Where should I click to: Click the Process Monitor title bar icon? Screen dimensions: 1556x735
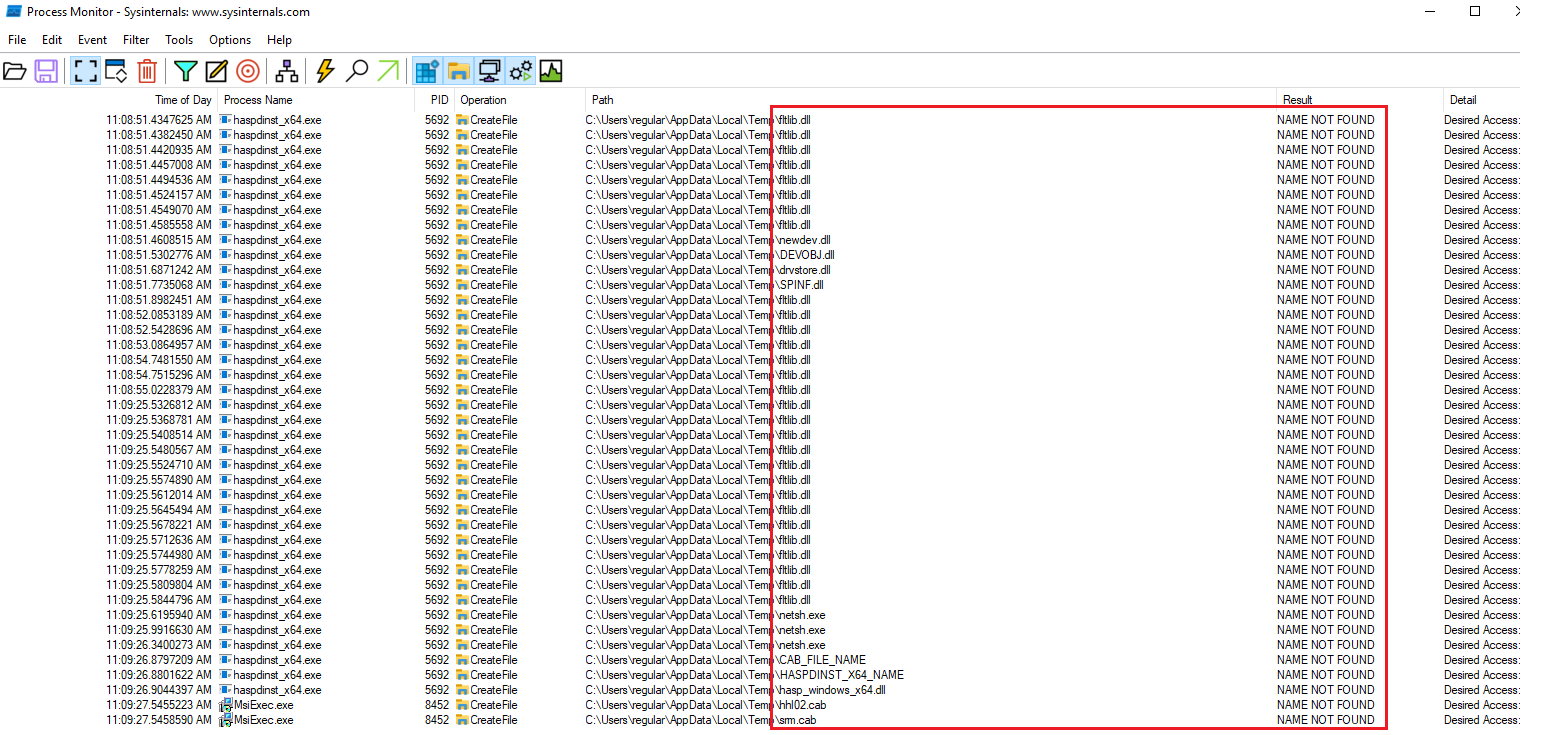pos(14,12)
